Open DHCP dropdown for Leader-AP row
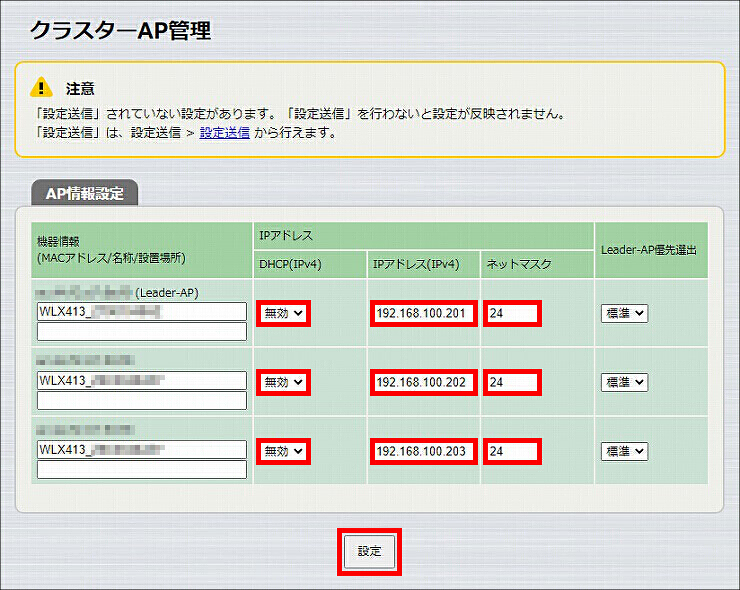The image size is (740, 590). coord(284,313)
